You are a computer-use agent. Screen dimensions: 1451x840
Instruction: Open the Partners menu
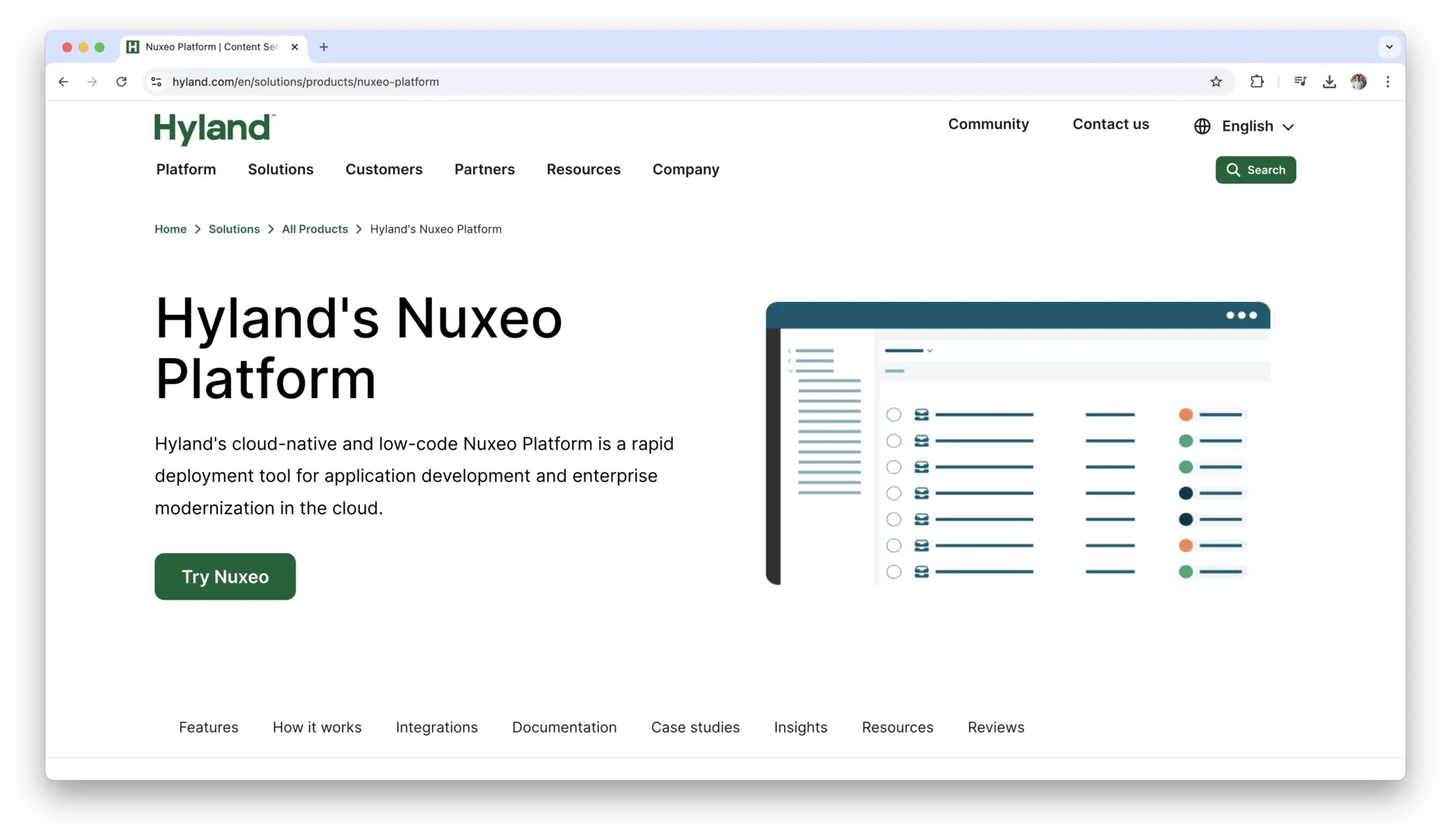484,170
